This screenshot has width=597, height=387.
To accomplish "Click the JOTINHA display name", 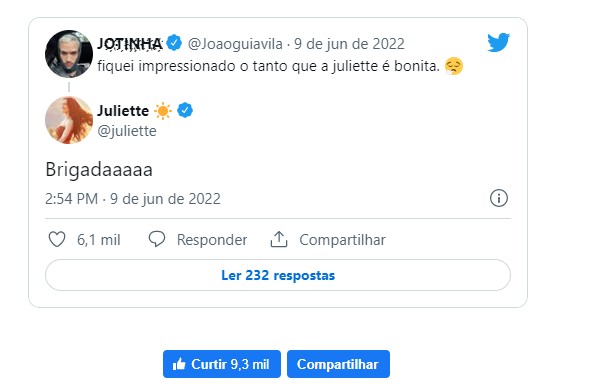I will coord(130,43).
